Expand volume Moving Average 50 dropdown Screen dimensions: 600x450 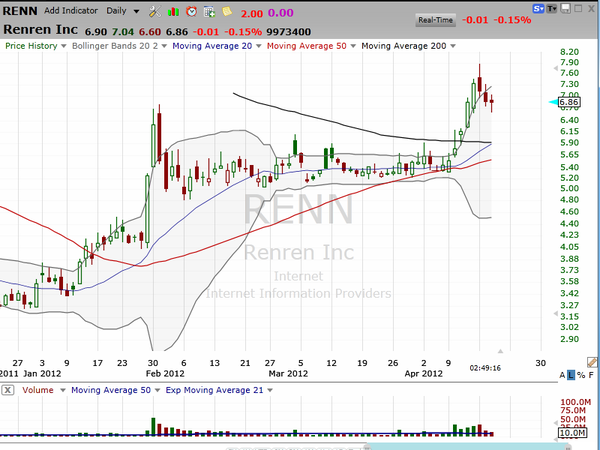(x=157, y=390)
